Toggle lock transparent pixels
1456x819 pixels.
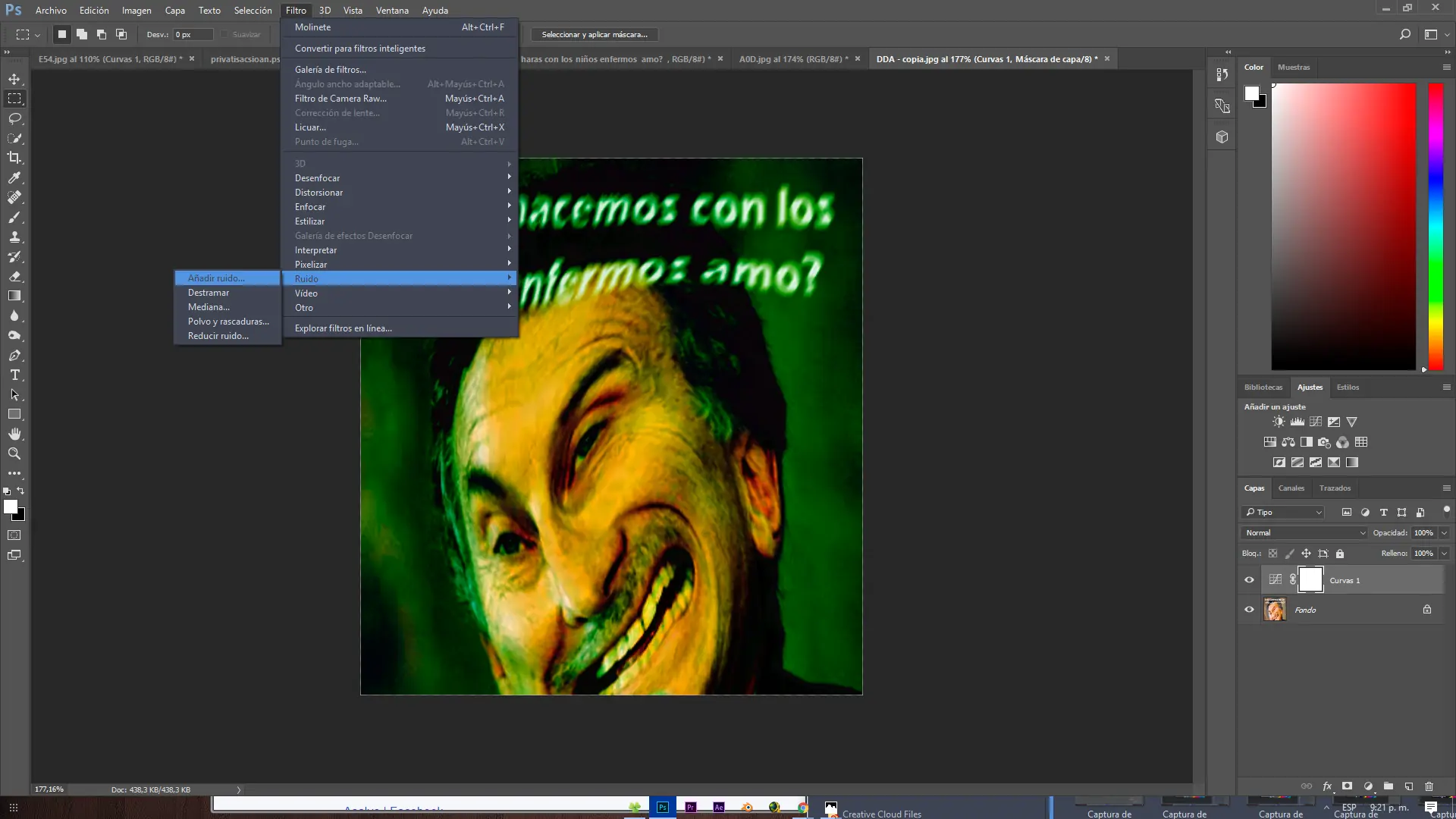point(1273,554)
